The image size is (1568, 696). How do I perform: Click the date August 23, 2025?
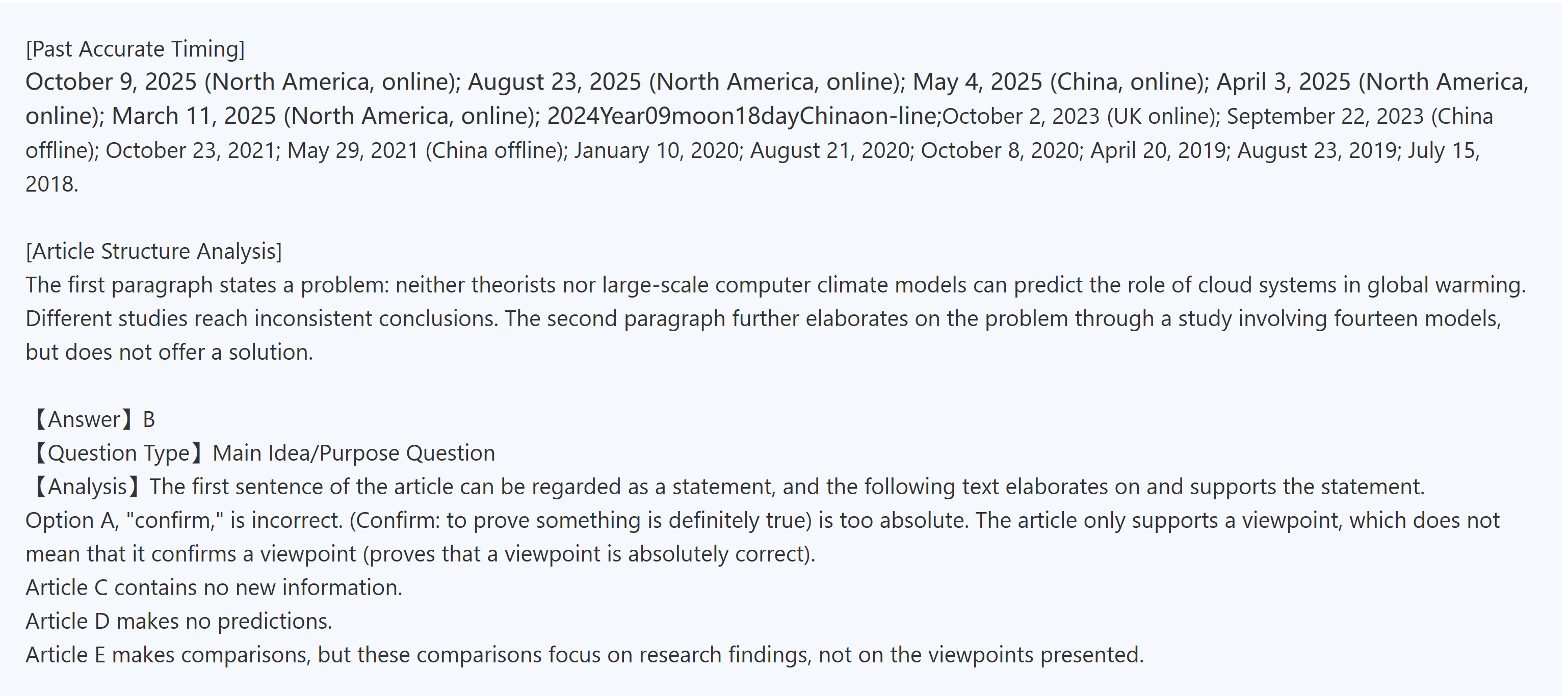(554, 82)
